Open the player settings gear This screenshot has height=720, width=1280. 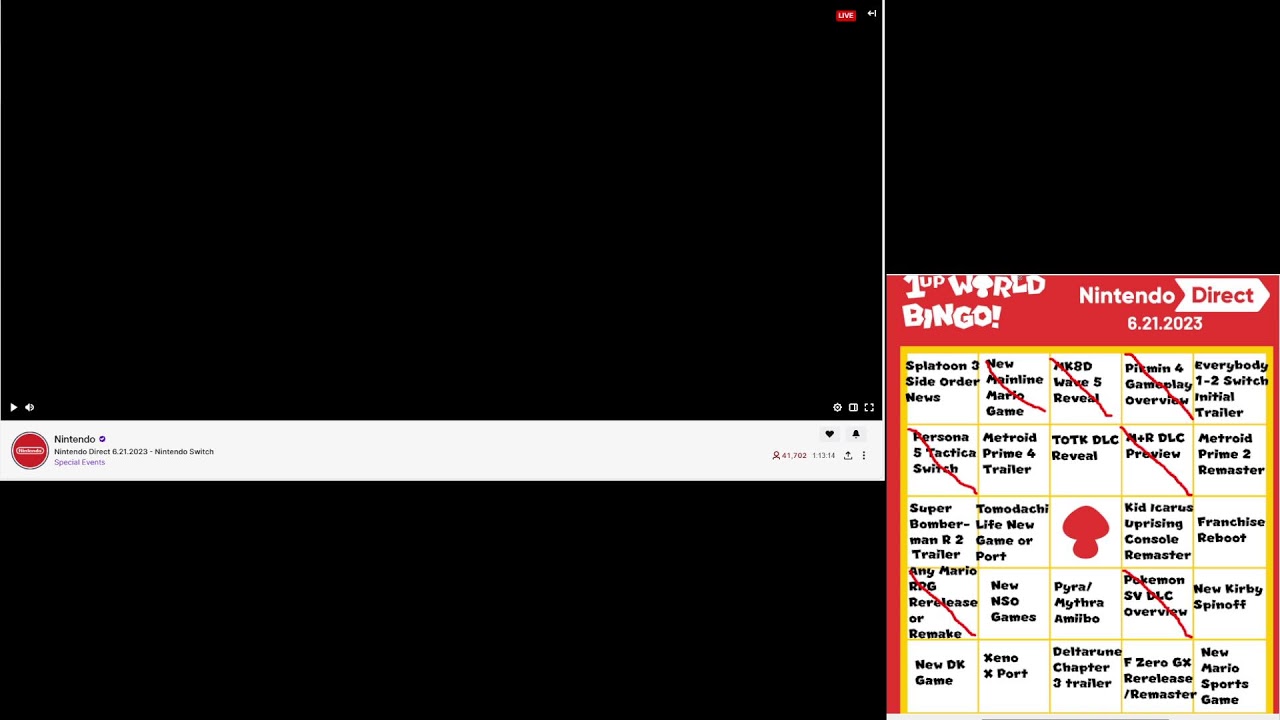pos(837,407)
